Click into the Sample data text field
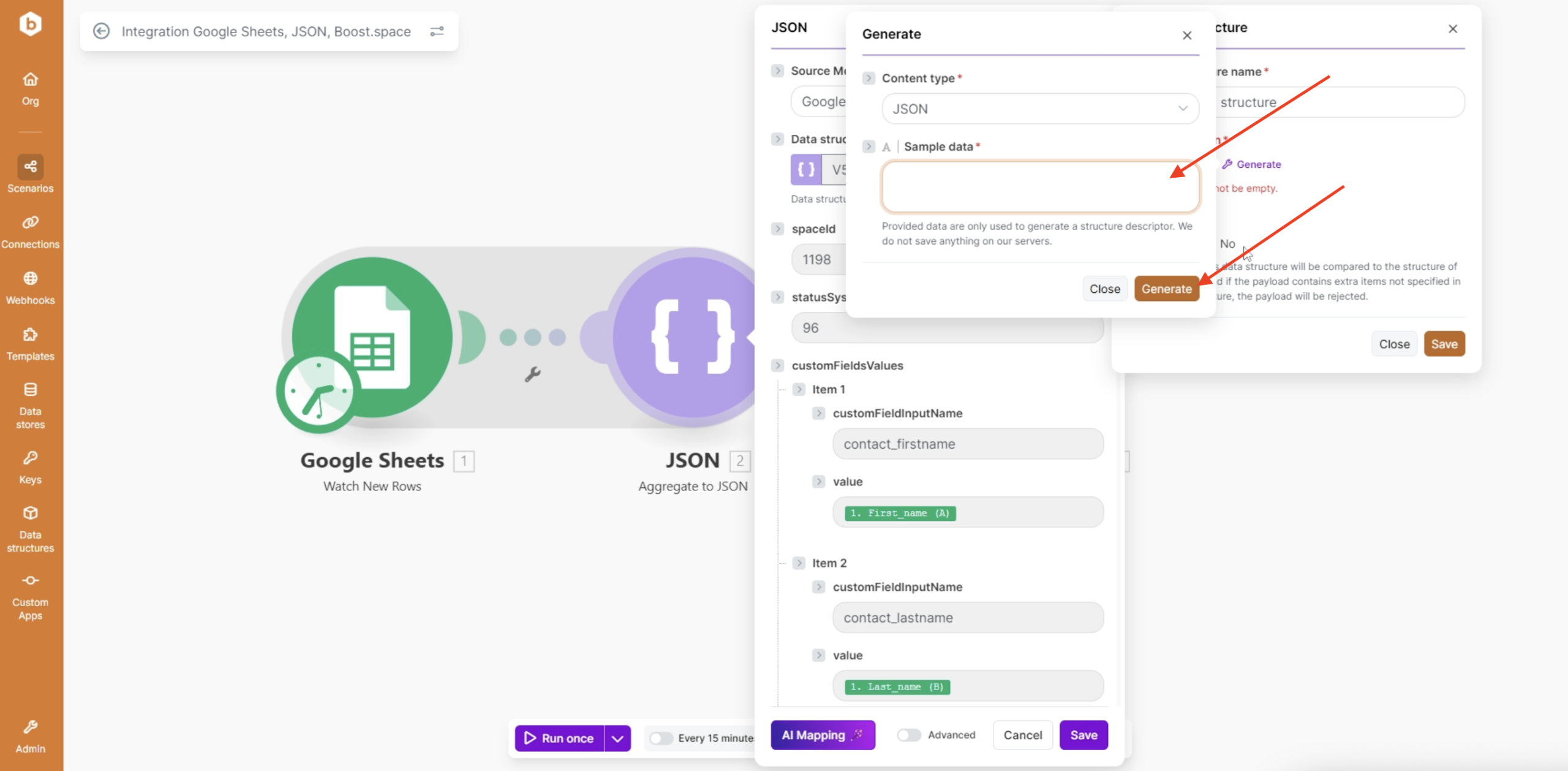The image size is (1568, 771). 1039,186
